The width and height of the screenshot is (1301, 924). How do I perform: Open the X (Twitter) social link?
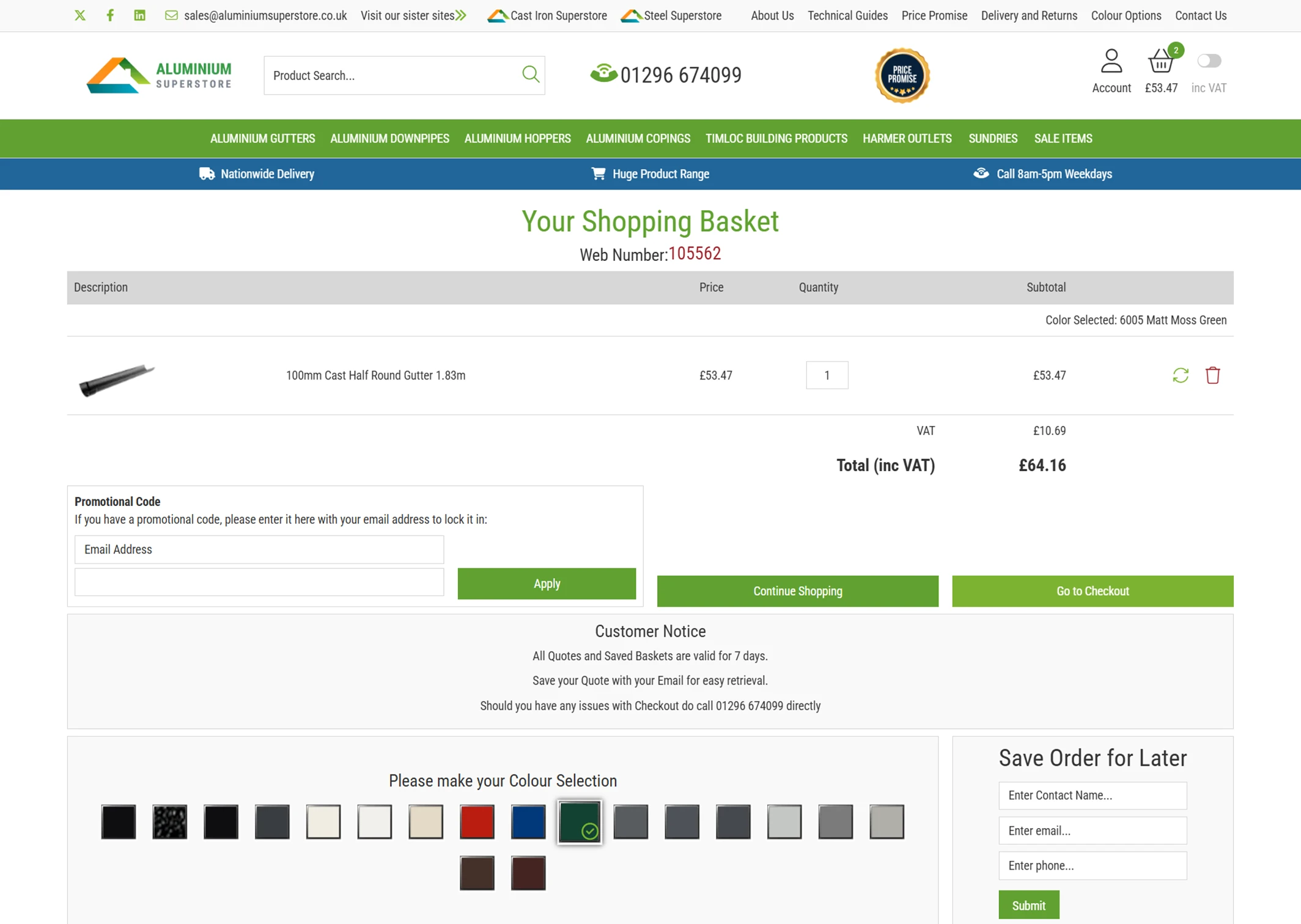pos(80,15)
